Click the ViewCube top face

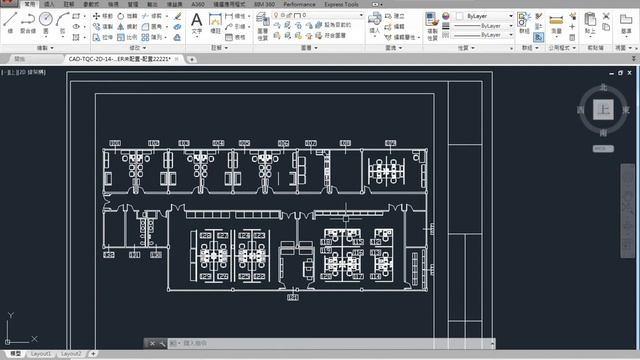tap(603, 109)
